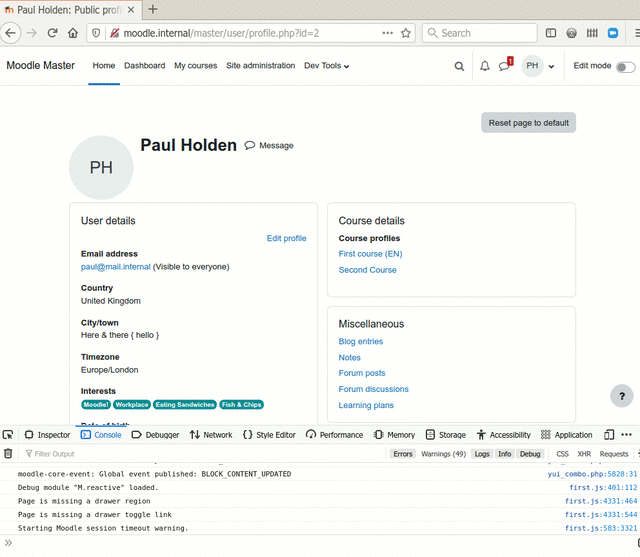
Task: Toggle the Warnings (49) console filter
Action: click(443, 454)
